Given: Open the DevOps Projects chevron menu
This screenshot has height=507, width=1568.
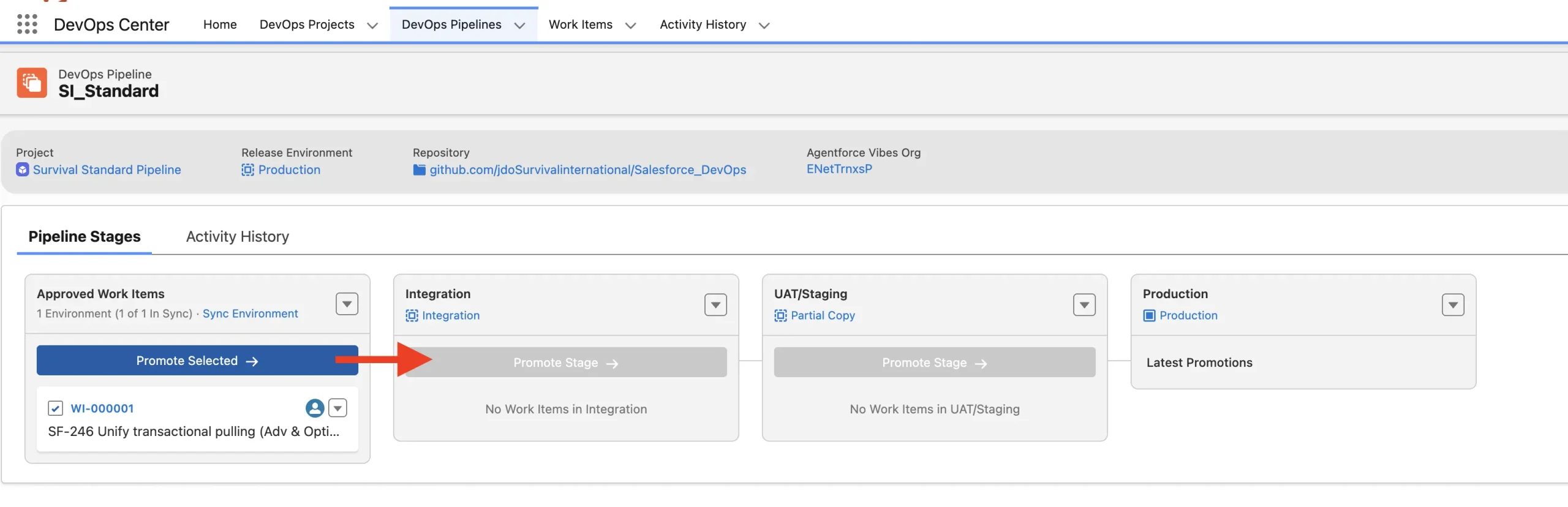Looking at the screenshot, I should [372, 25].
